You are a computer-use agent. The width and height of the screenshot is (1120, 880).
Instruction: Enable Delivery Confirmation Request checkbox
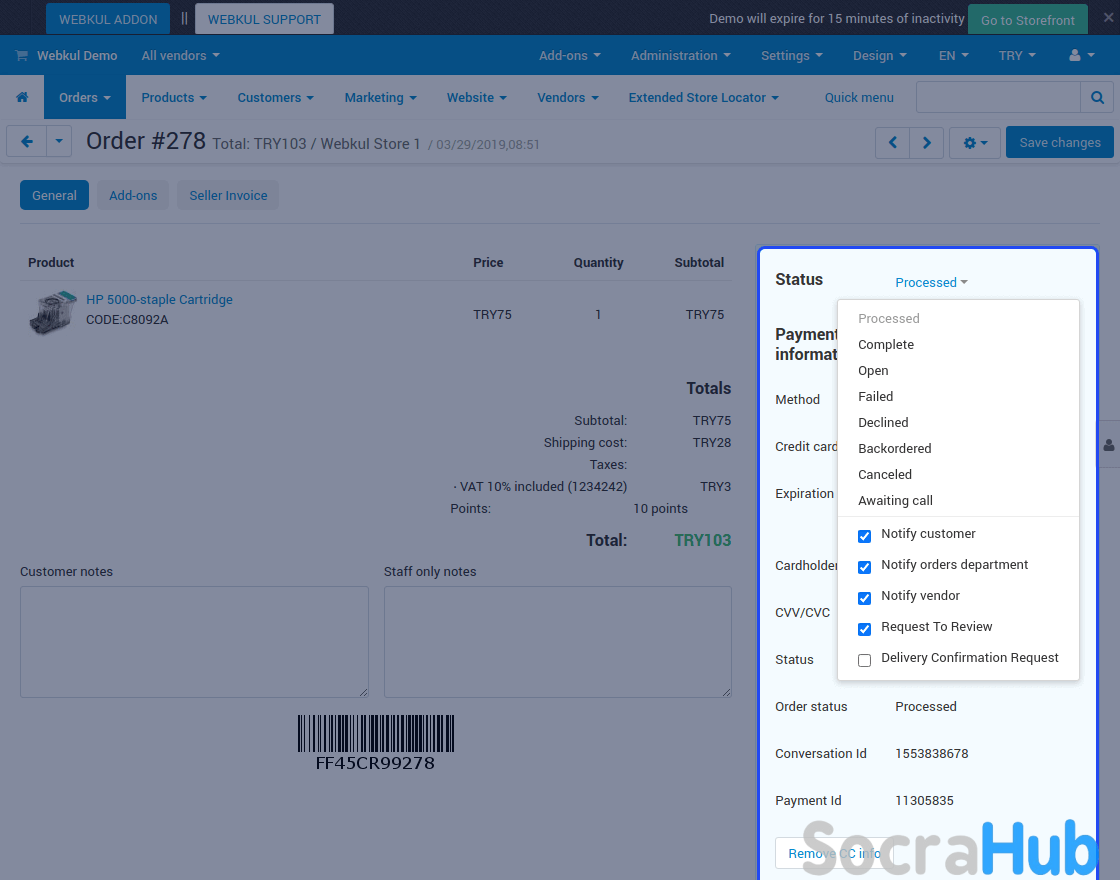tap(865, 660)
